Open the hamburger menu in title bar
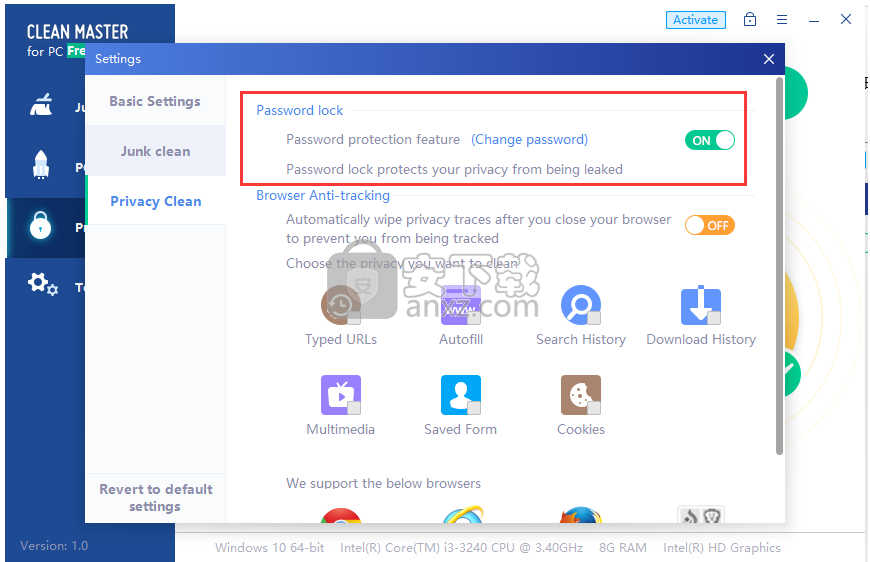 pyautogui.click(x=782, y=20)
